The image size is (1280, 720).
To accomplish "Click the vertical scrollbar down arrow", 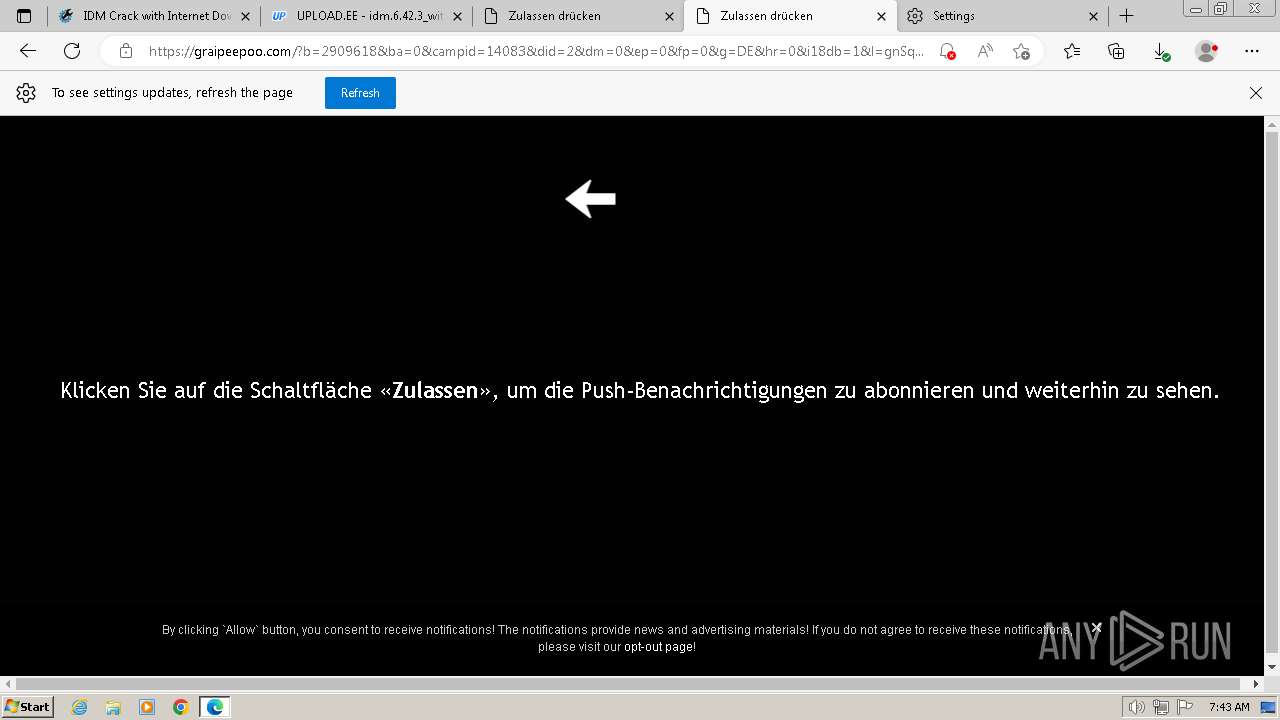I will click(x=1272, y=667).
